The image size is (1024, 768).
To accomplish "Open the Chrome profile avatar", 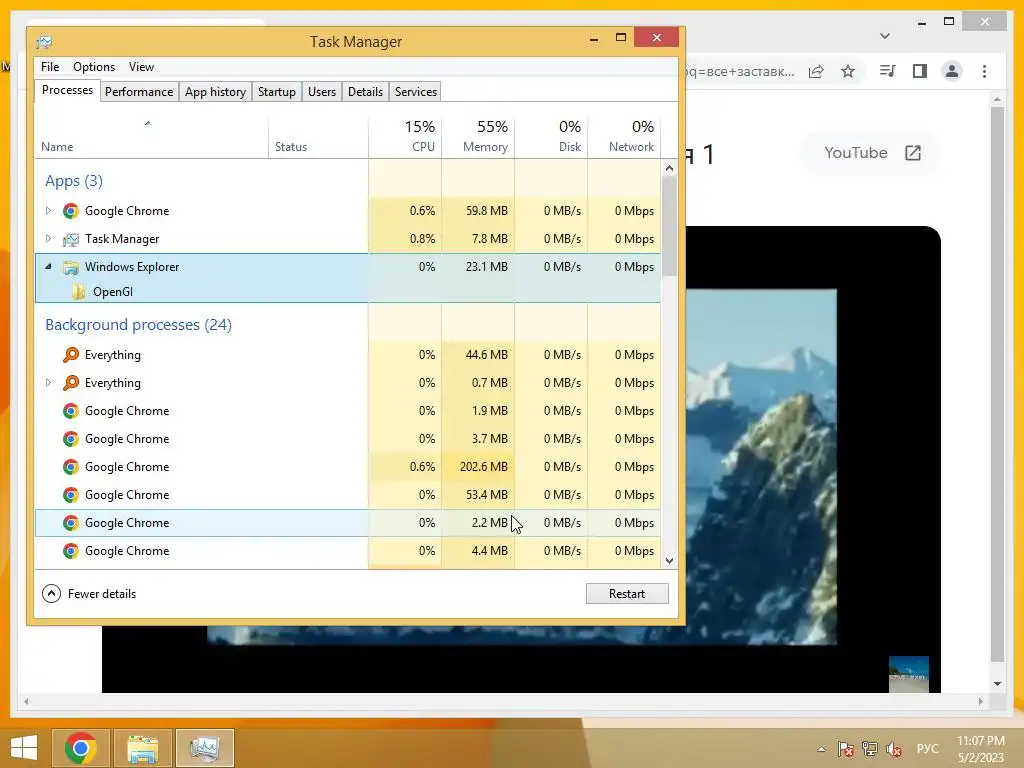I will point(952,71).
